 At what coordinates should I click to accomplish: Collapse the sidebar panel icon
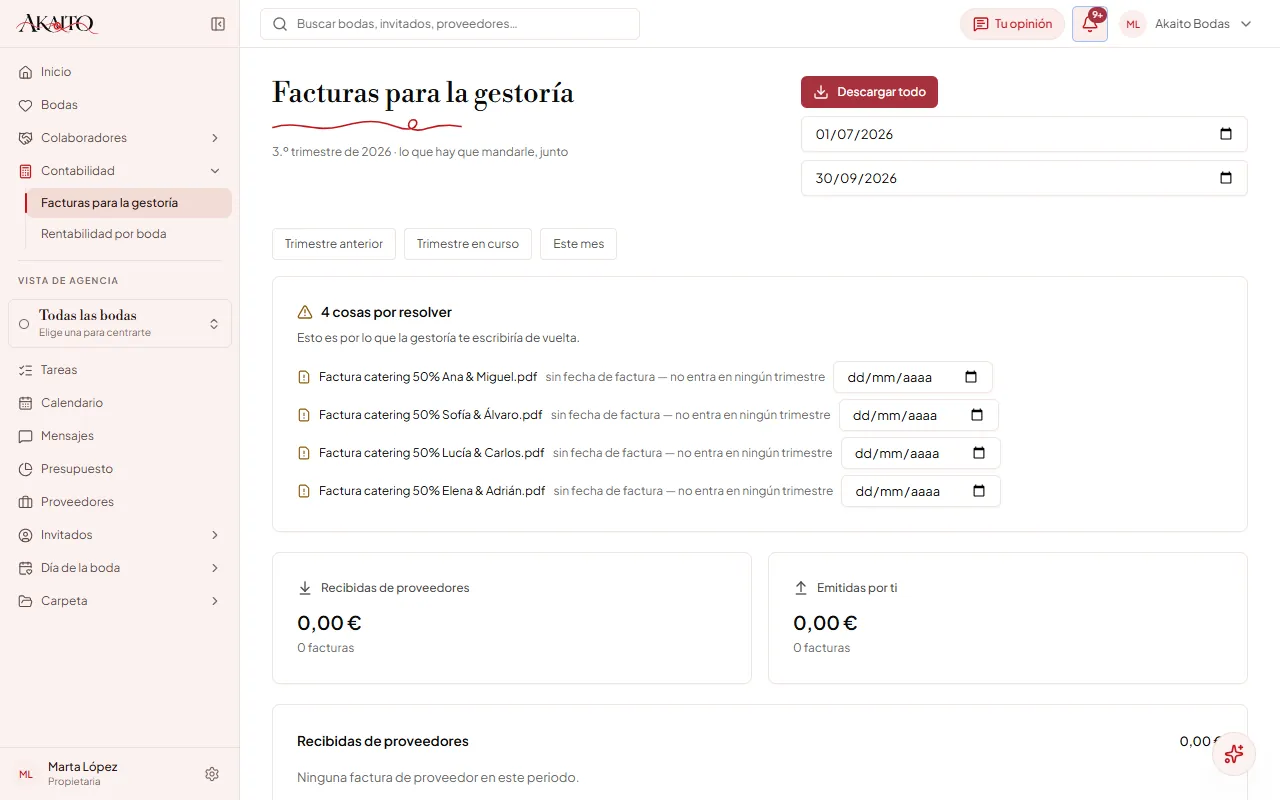coord(218,24)
